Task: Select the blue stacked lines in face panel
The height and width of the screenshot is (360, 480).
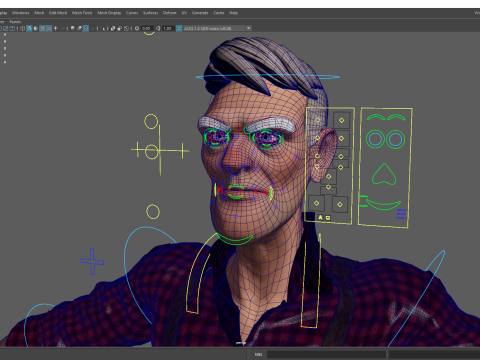Action: click(401, 214)
